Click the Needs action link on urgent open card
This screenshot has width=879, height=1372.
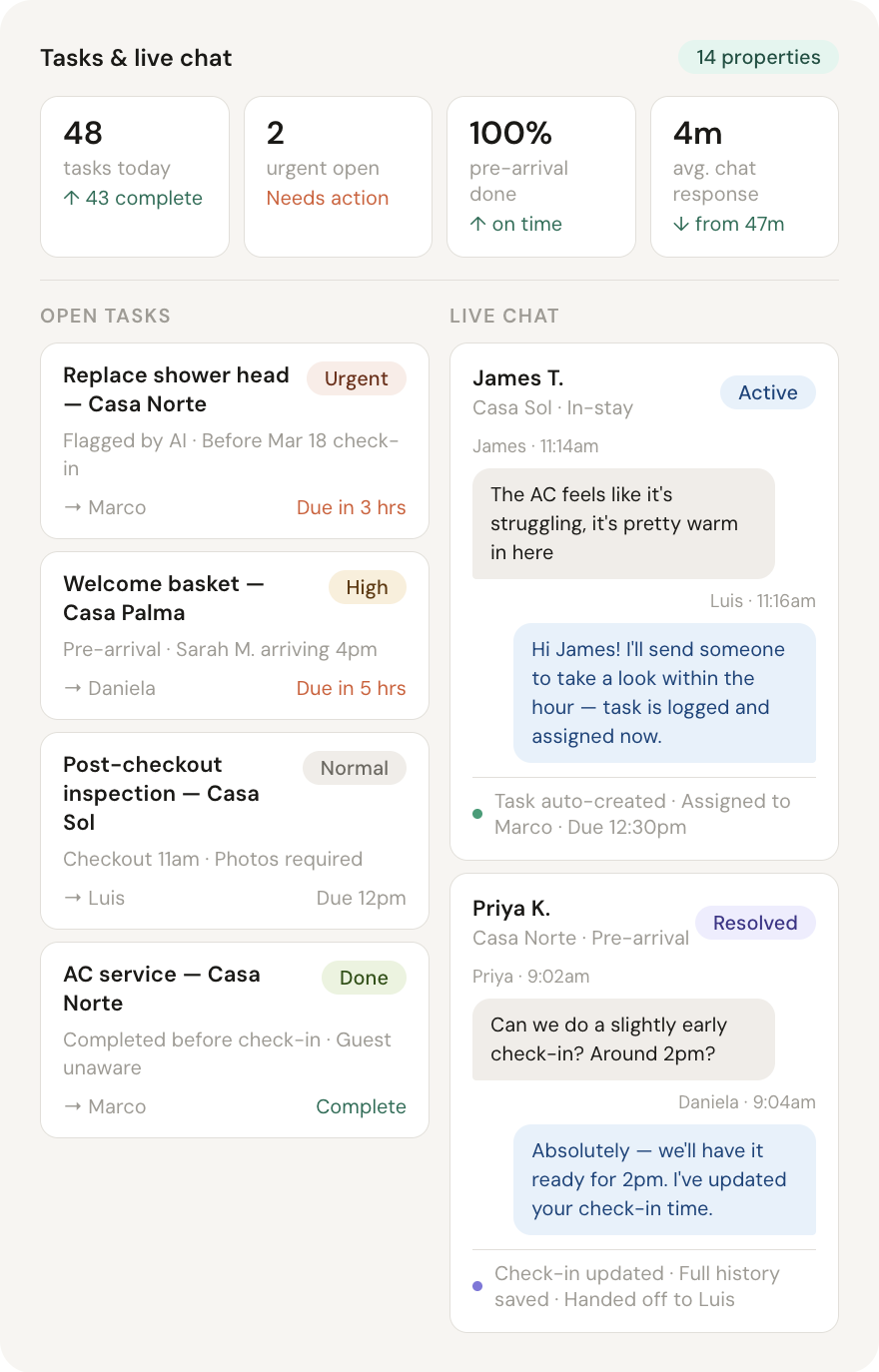coord(328,198)
